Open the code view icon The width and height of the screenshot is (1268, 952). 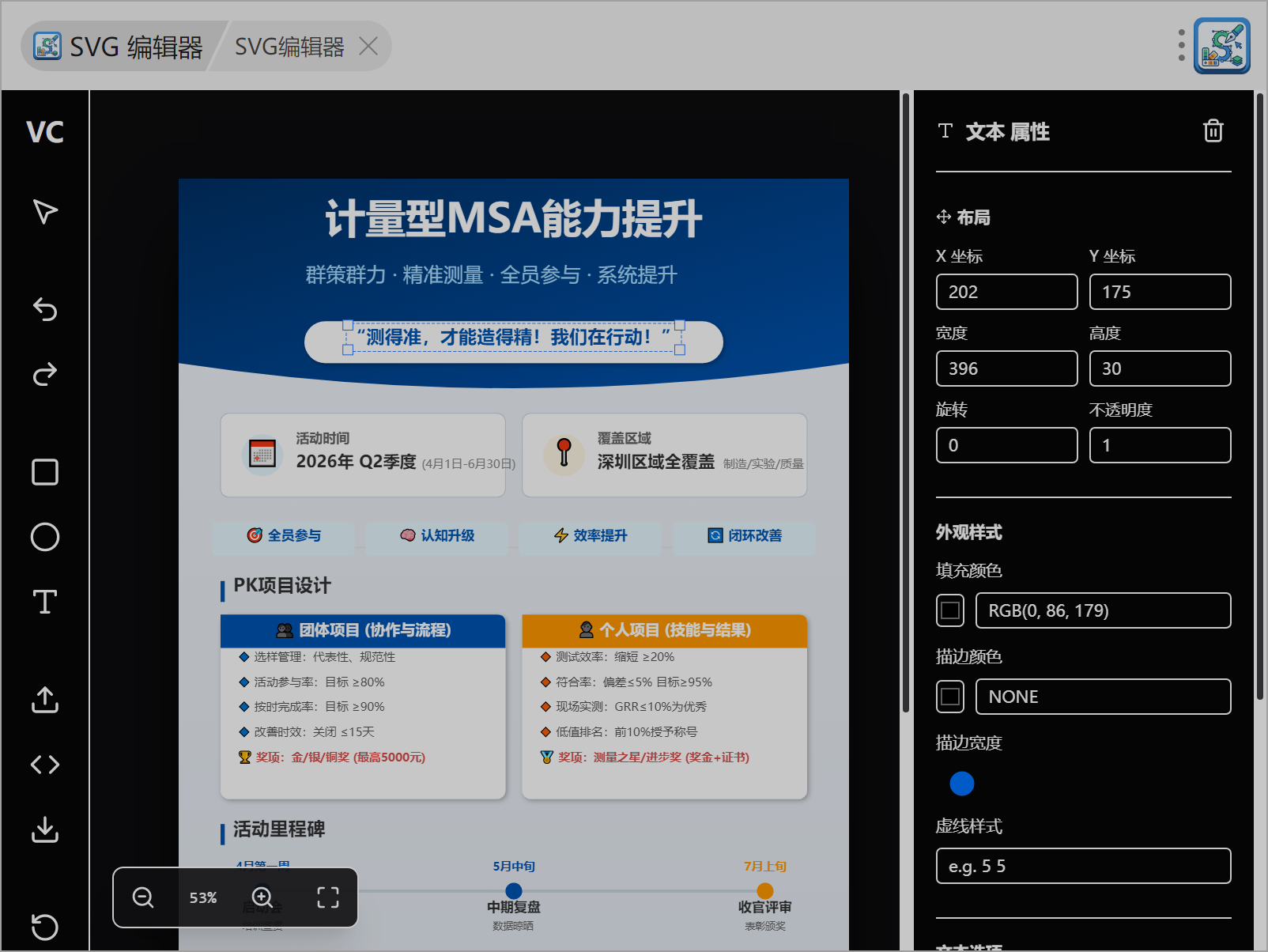click(45, 765)
